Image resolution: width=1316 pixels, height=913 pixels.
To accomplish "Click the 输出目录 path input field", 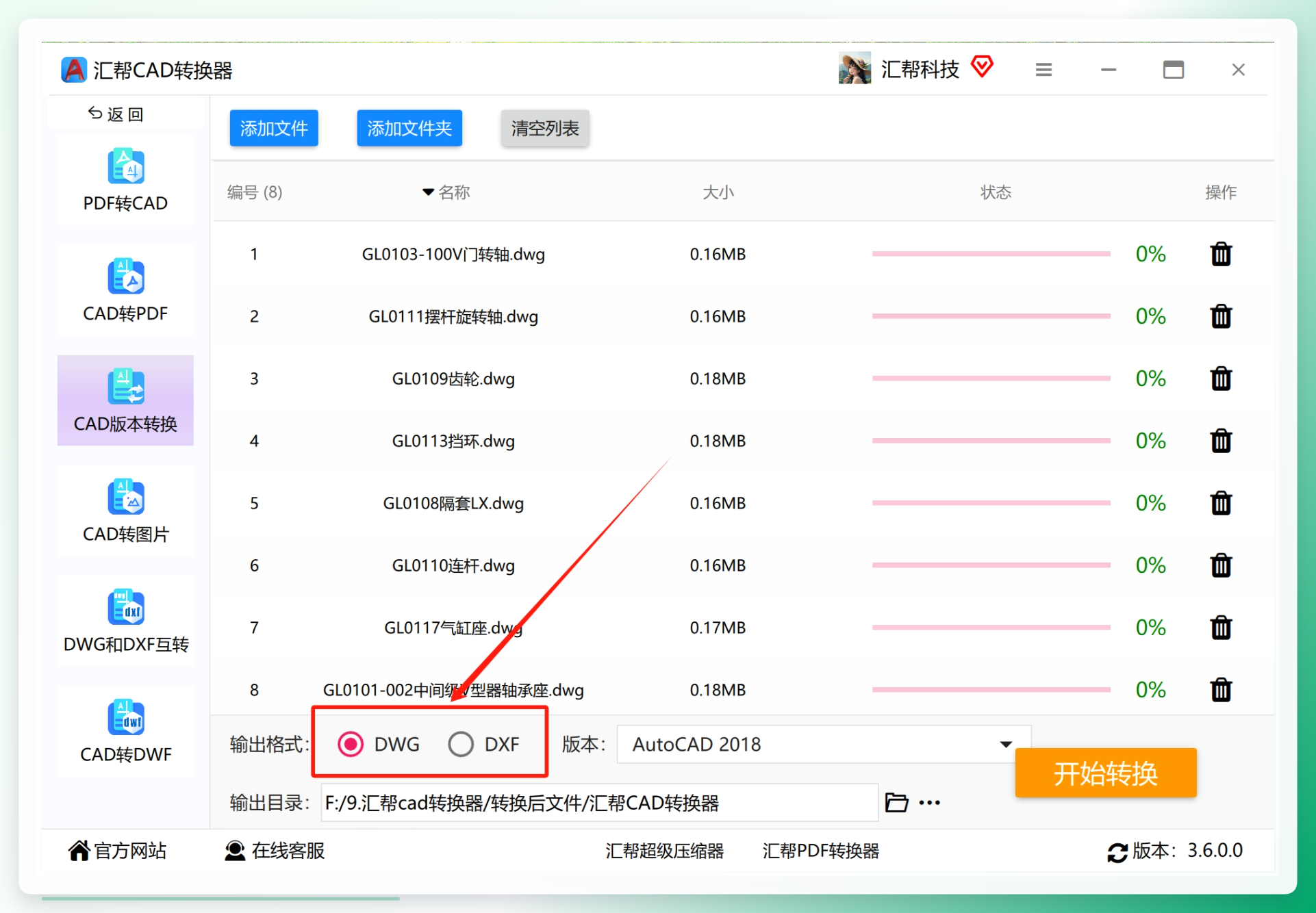I will click(599, 803).
